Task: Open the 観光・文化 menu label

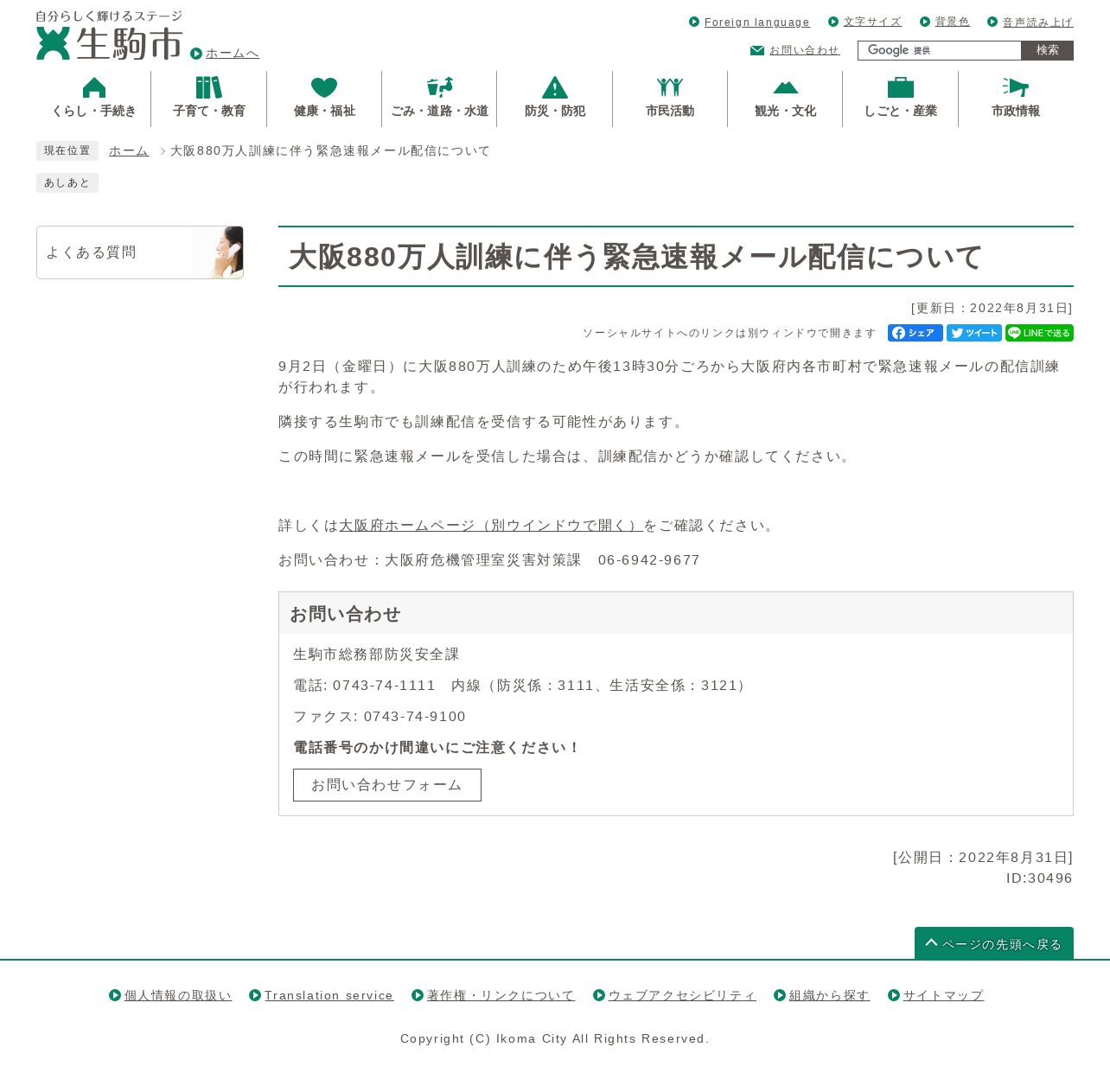Action: pos(786,111)
